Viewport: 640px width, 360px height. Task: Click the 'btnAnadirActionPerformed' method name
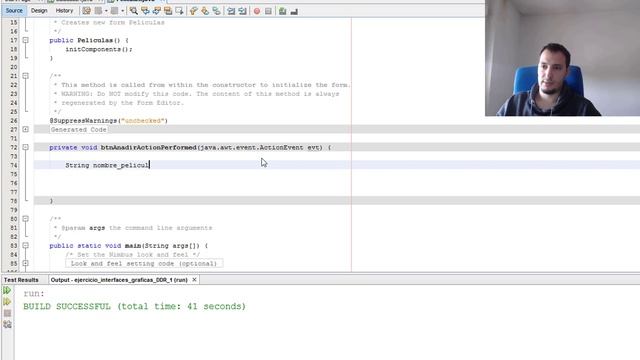tap(149, 147)
